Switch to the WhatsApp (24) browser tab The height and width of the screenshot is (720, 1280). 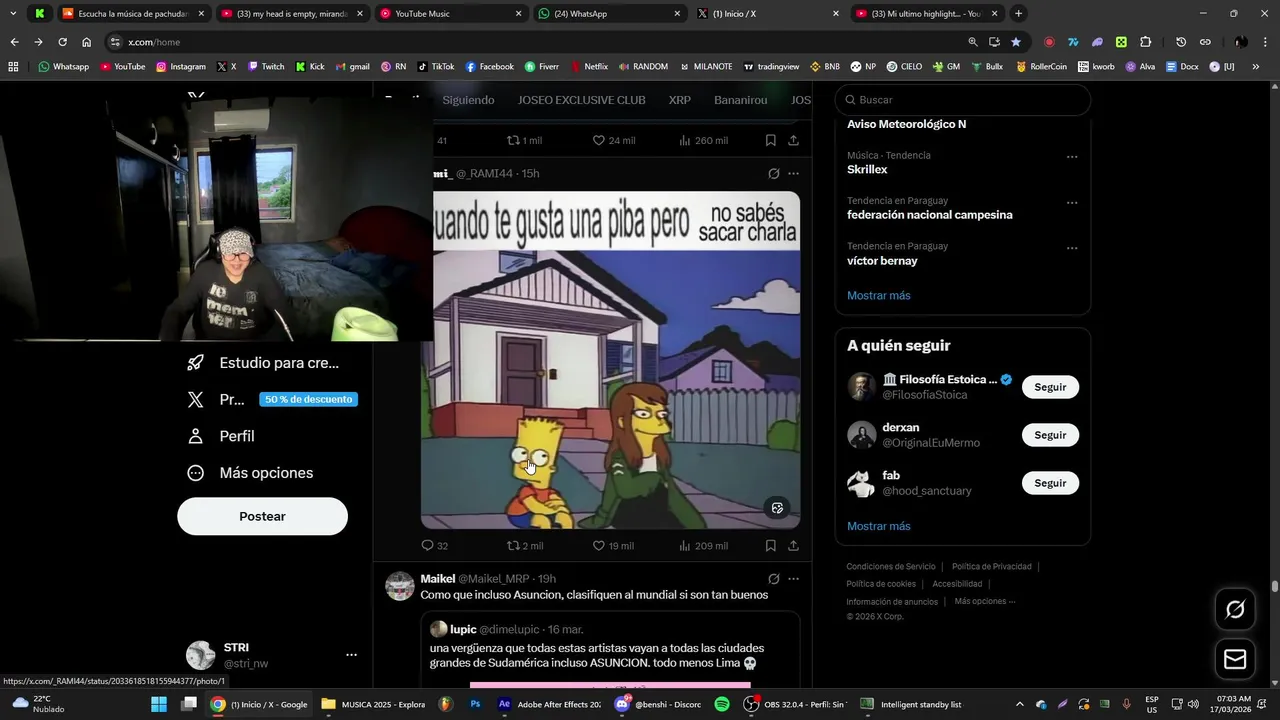coord(608,14)
